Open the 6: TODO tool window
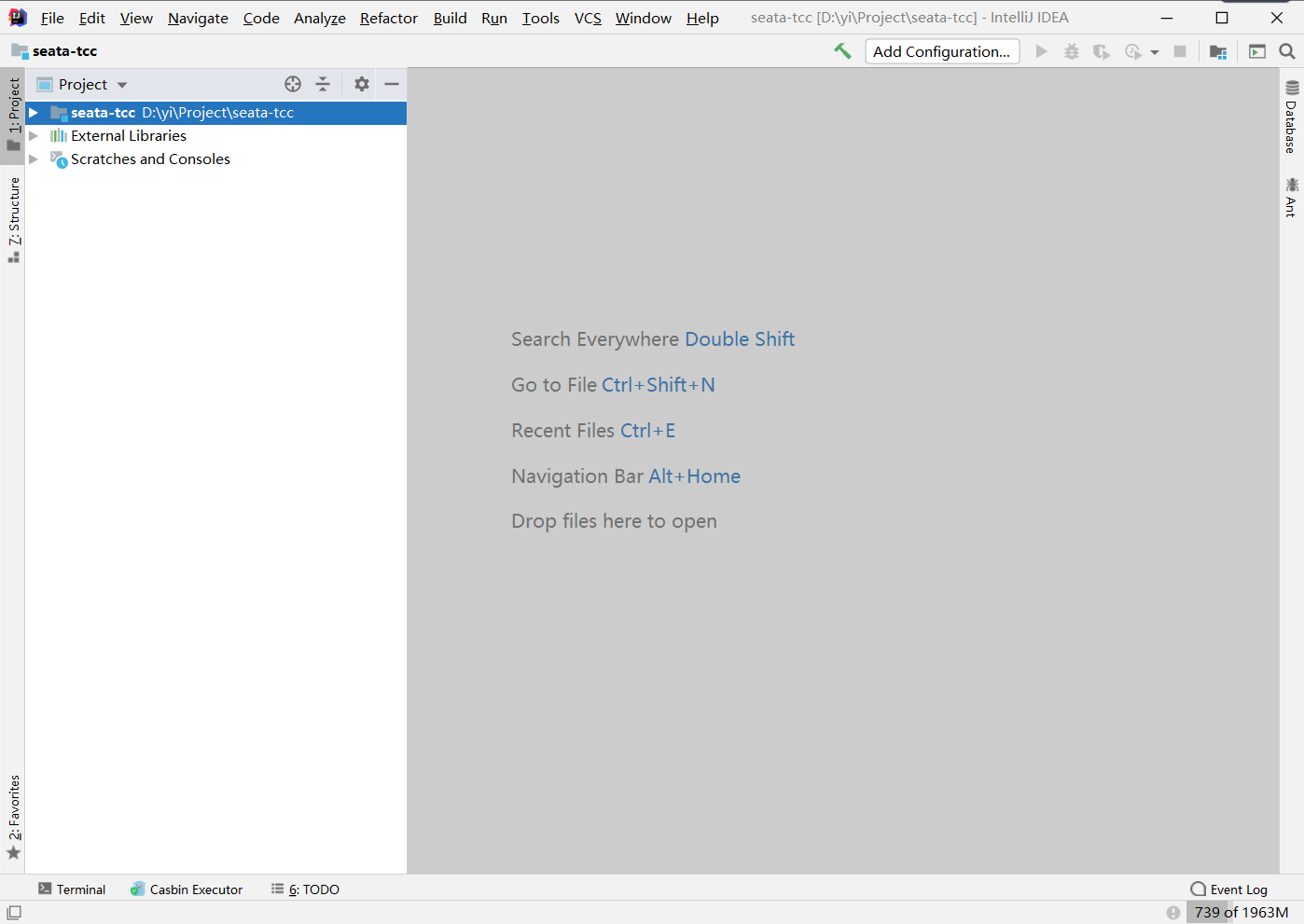The width and height of the screenshot is (1304, 924). pyautogui.click(x=305, y=890)
